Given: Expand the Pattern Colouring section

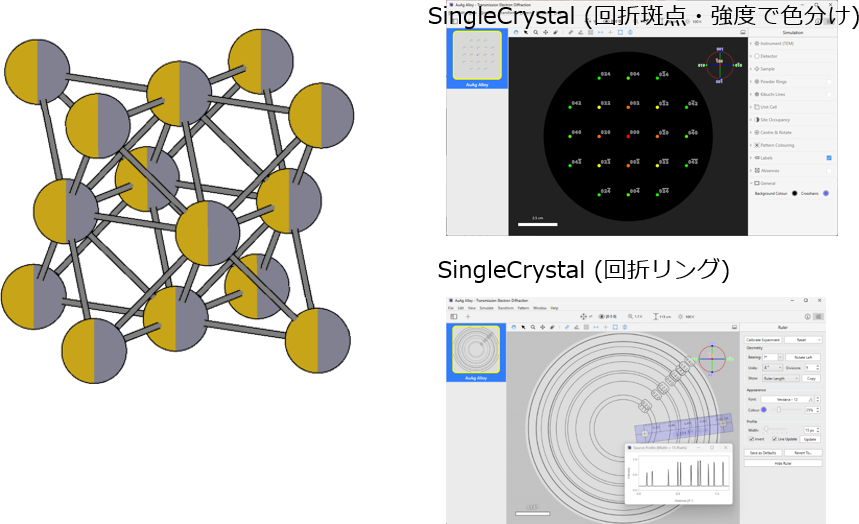Looking at the screenshot, I should [x=777, y=145].
